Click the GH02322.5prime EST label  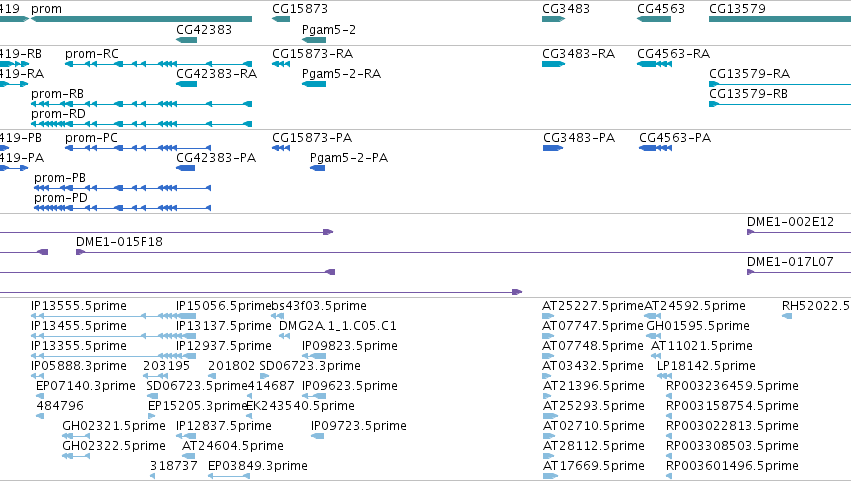(114, 447)
